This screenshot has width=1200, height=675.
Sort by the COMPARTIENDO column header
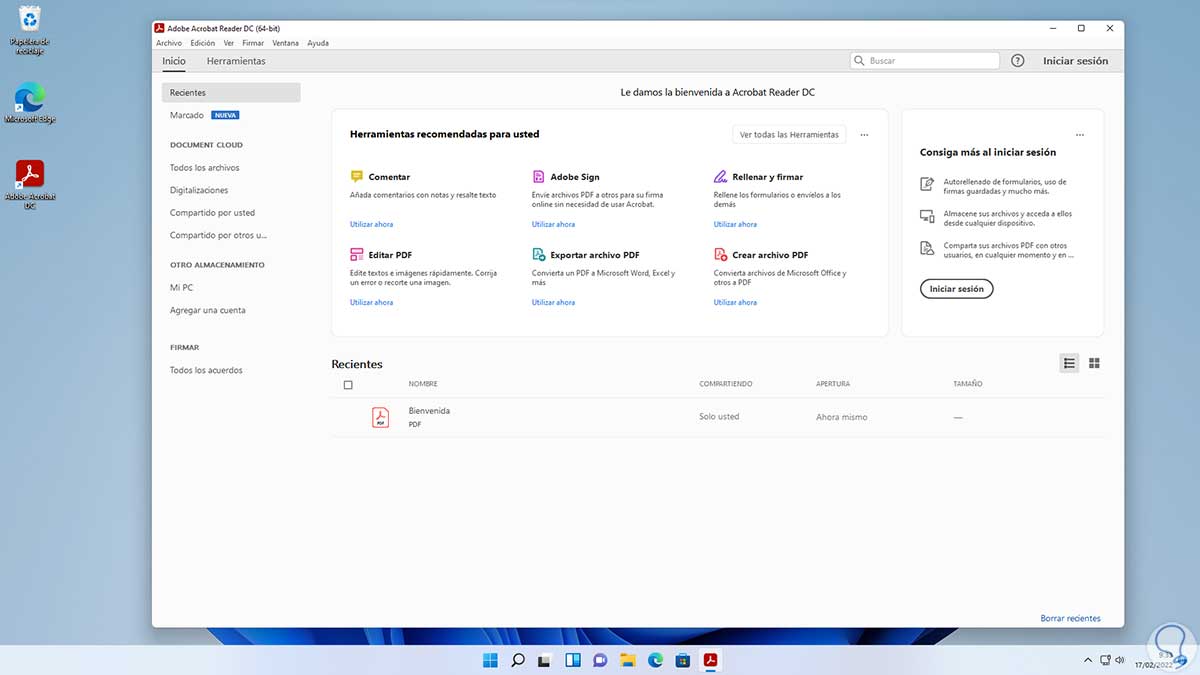pos(726,384)
